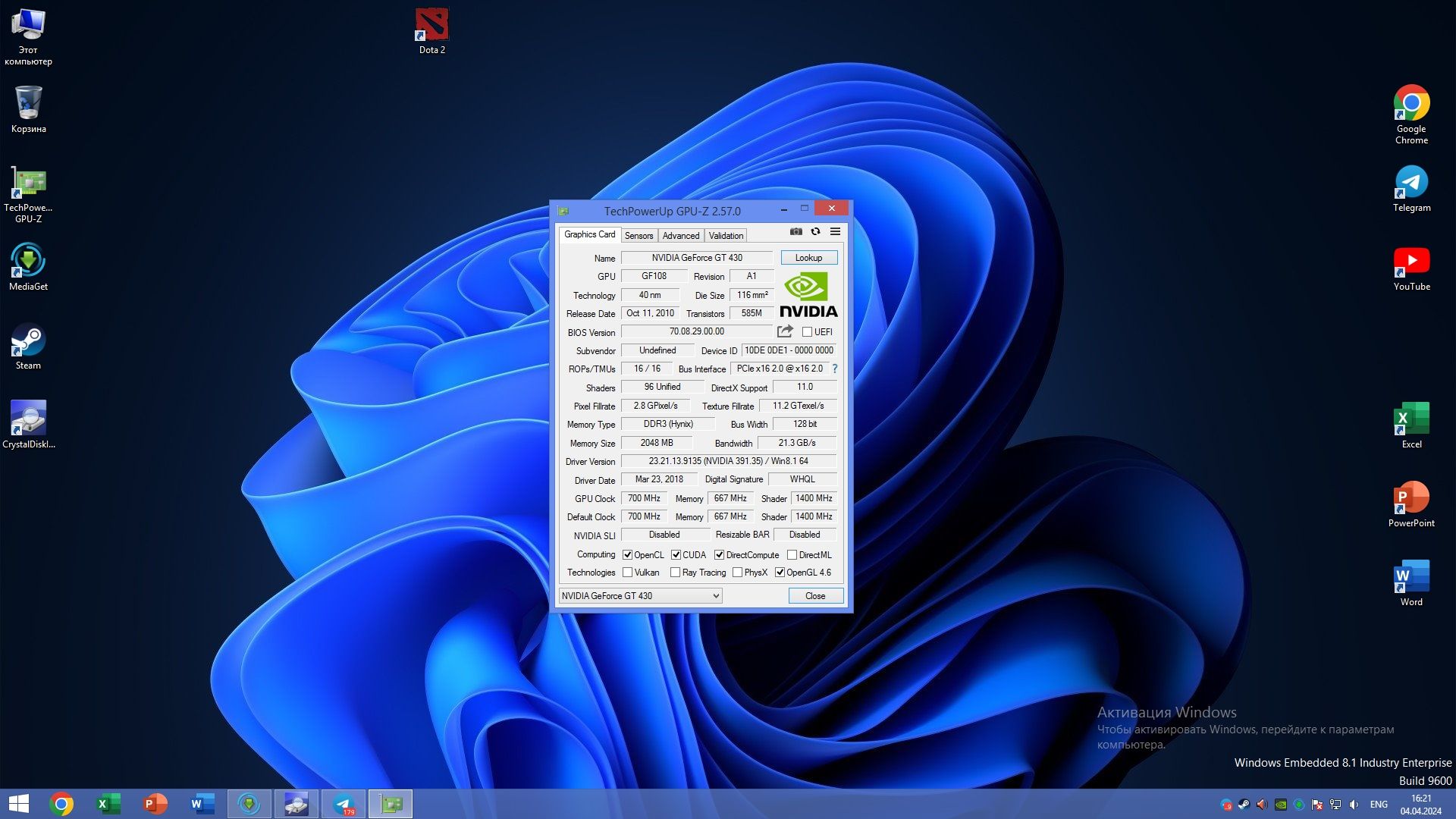Click the Bus Interface question mark
Screen dimensions: 1456x819
834,369
